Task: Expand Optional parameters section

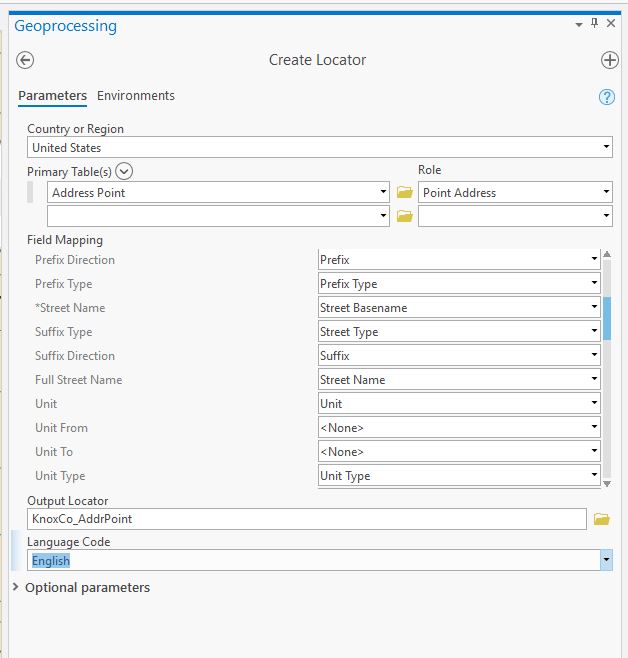Action: point(15,587)
